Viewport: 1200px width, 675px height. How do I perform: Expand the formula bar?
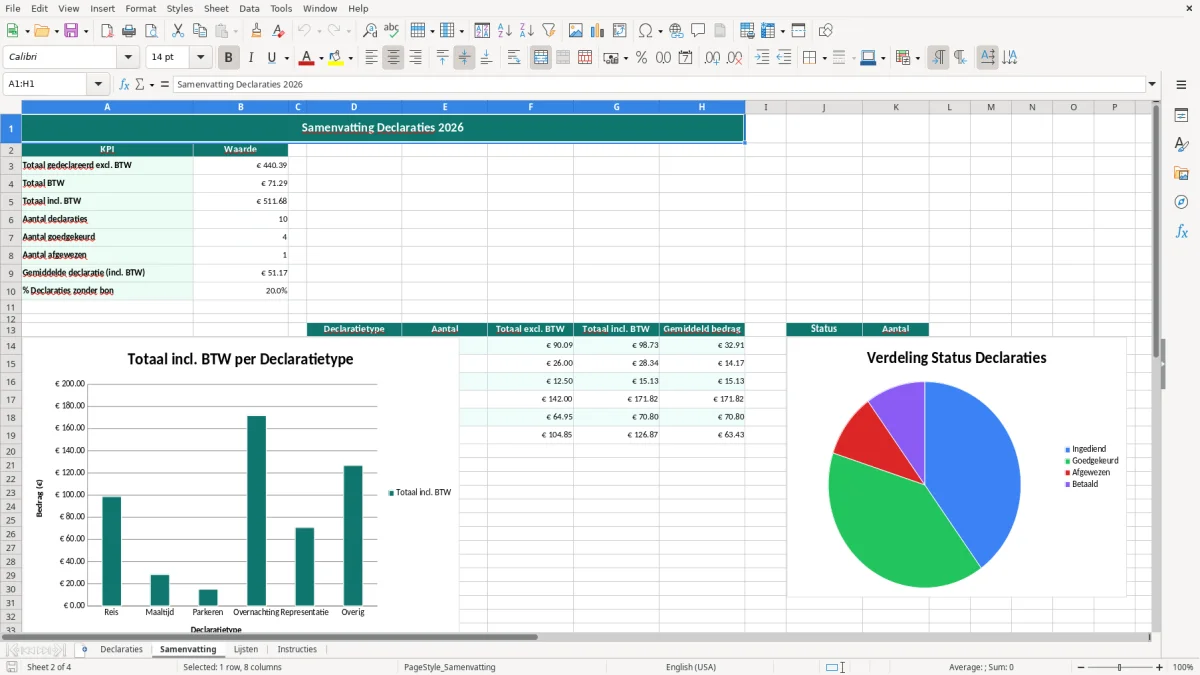(x=1152, y=84)
